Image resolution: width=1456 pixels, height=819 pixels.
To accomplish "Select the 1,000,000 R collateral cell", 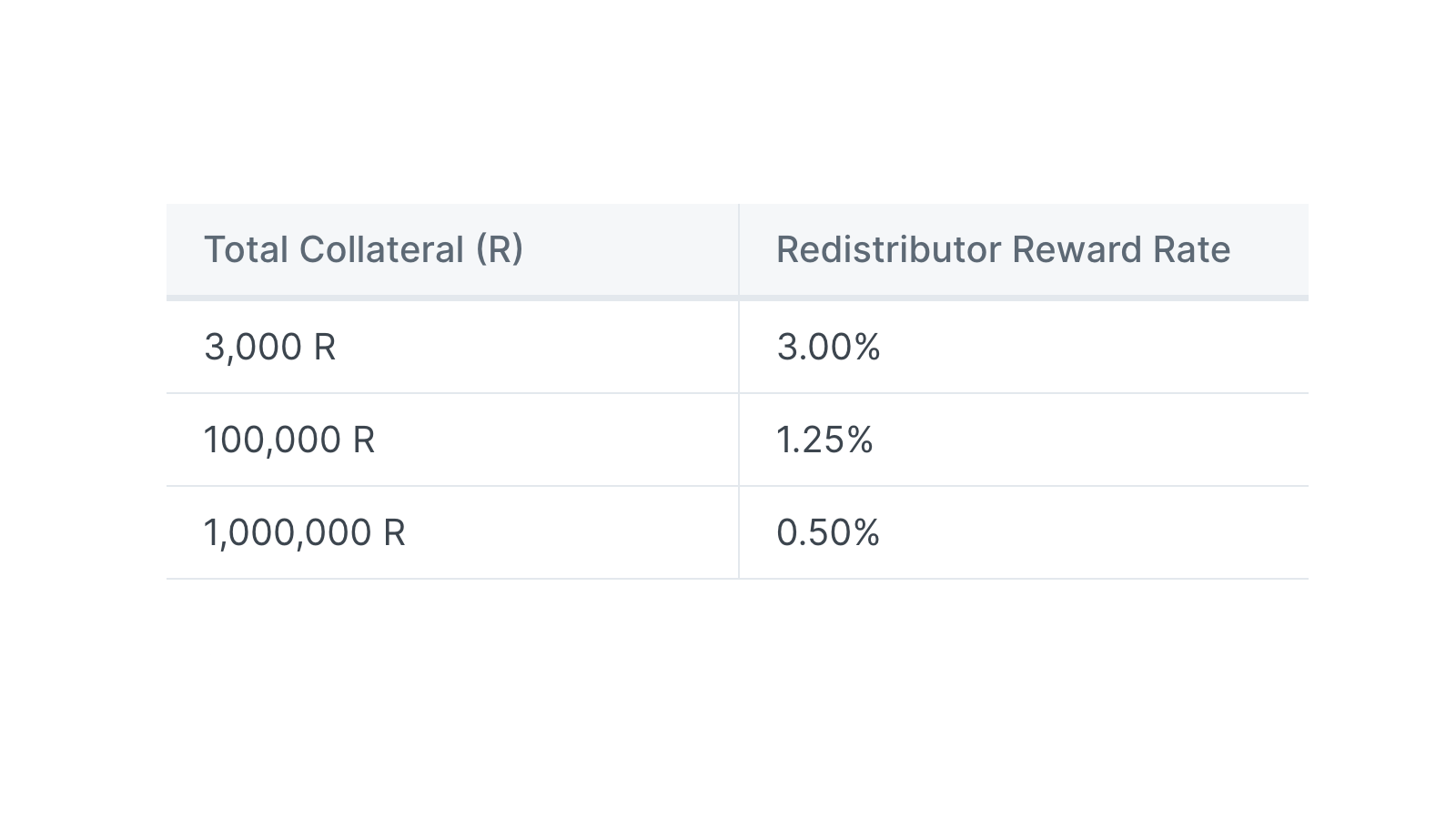I will point(452,532).
